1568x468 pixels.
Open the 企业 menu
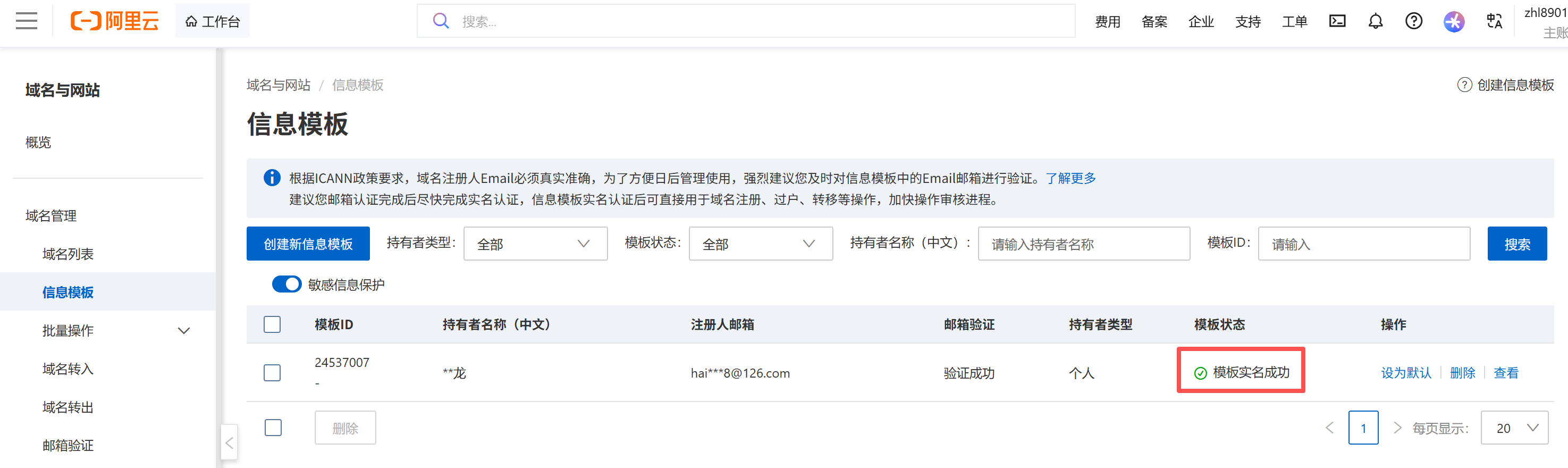[1201, 22]
